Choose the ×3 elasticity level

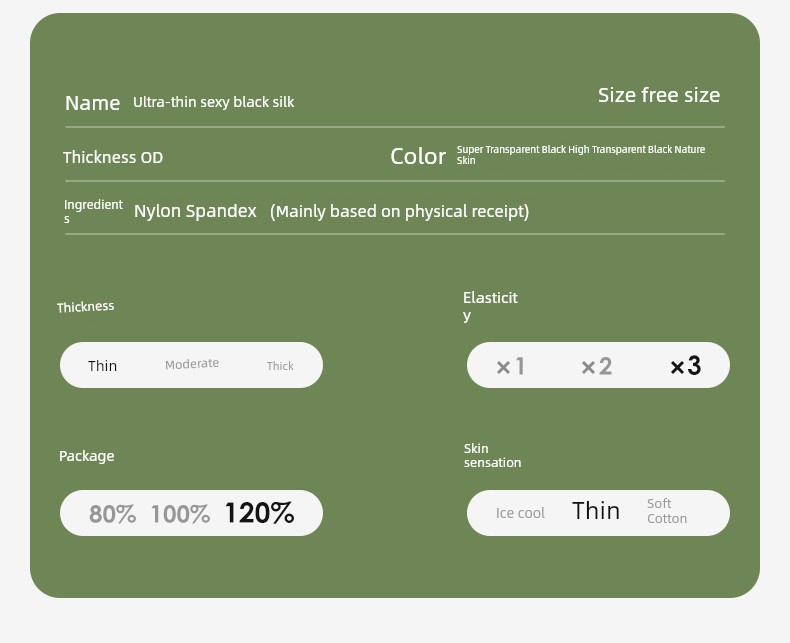[x=685, y=366]
